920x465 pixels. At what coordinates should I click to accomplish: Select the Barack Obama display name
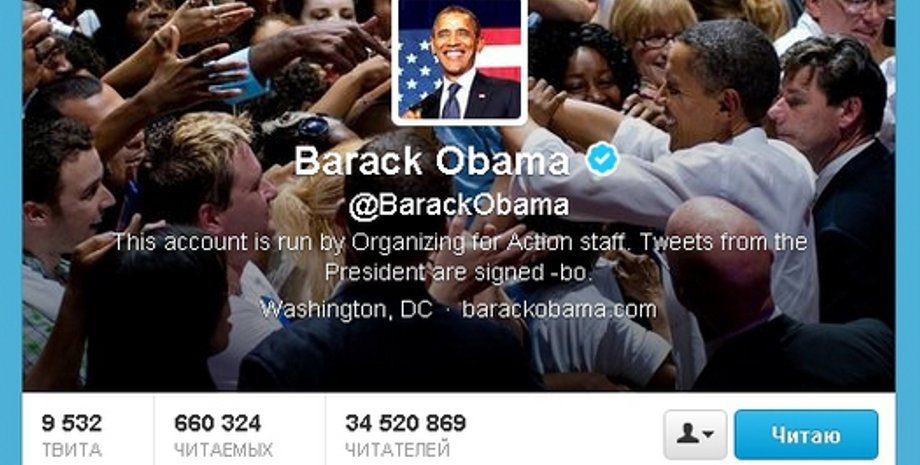[431, 160]
